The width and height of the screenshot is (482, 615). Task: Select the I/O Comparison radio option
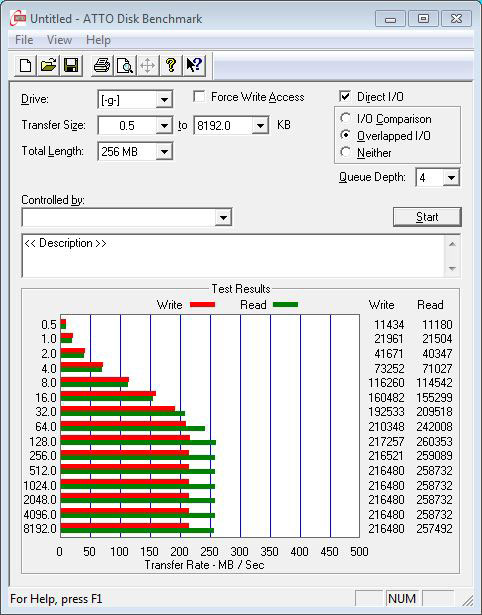point(346,118)
